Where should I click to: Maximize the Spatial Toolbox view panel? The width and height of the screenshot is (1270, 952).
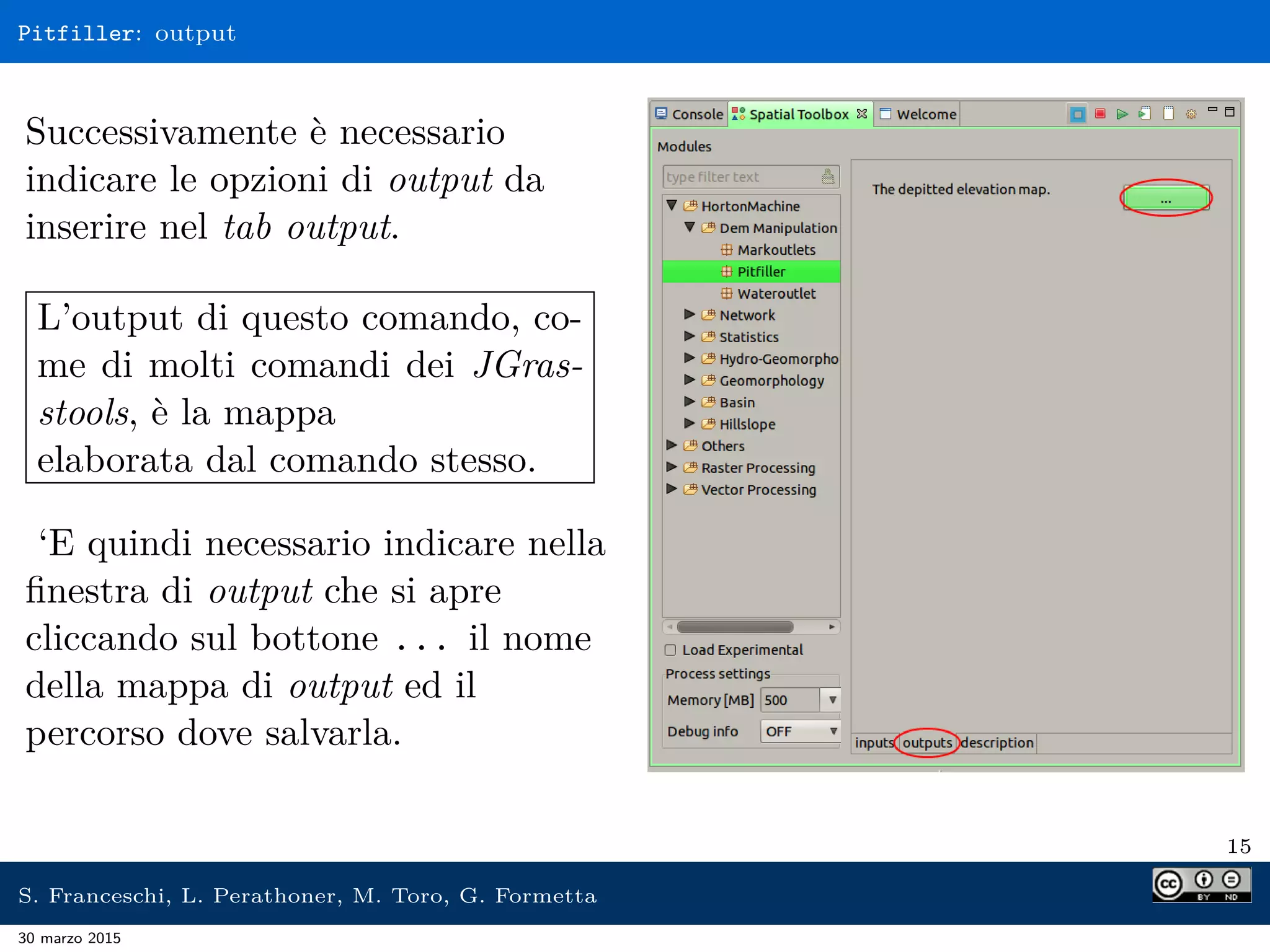[1230, 112]
